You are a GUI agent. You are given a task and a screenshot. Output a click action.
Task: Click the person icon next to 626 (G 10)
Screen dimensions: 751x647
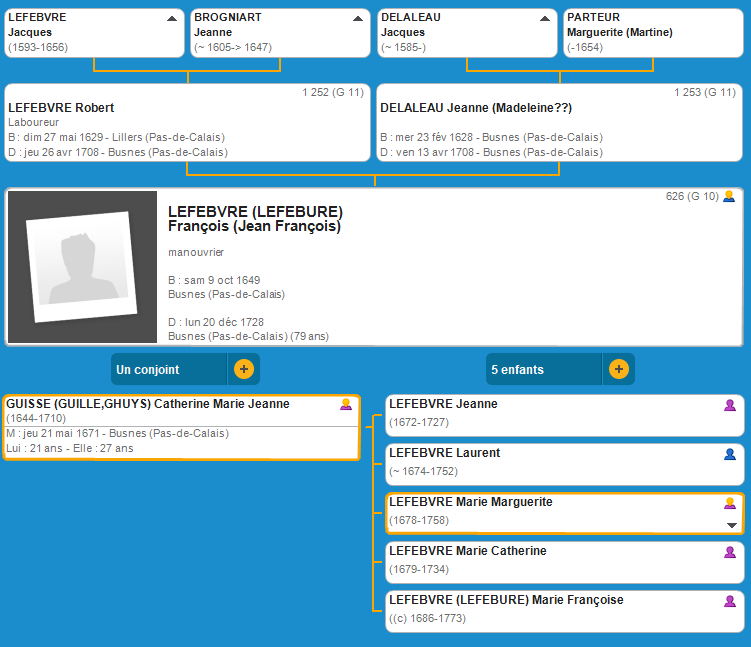(x=729, y=196)
